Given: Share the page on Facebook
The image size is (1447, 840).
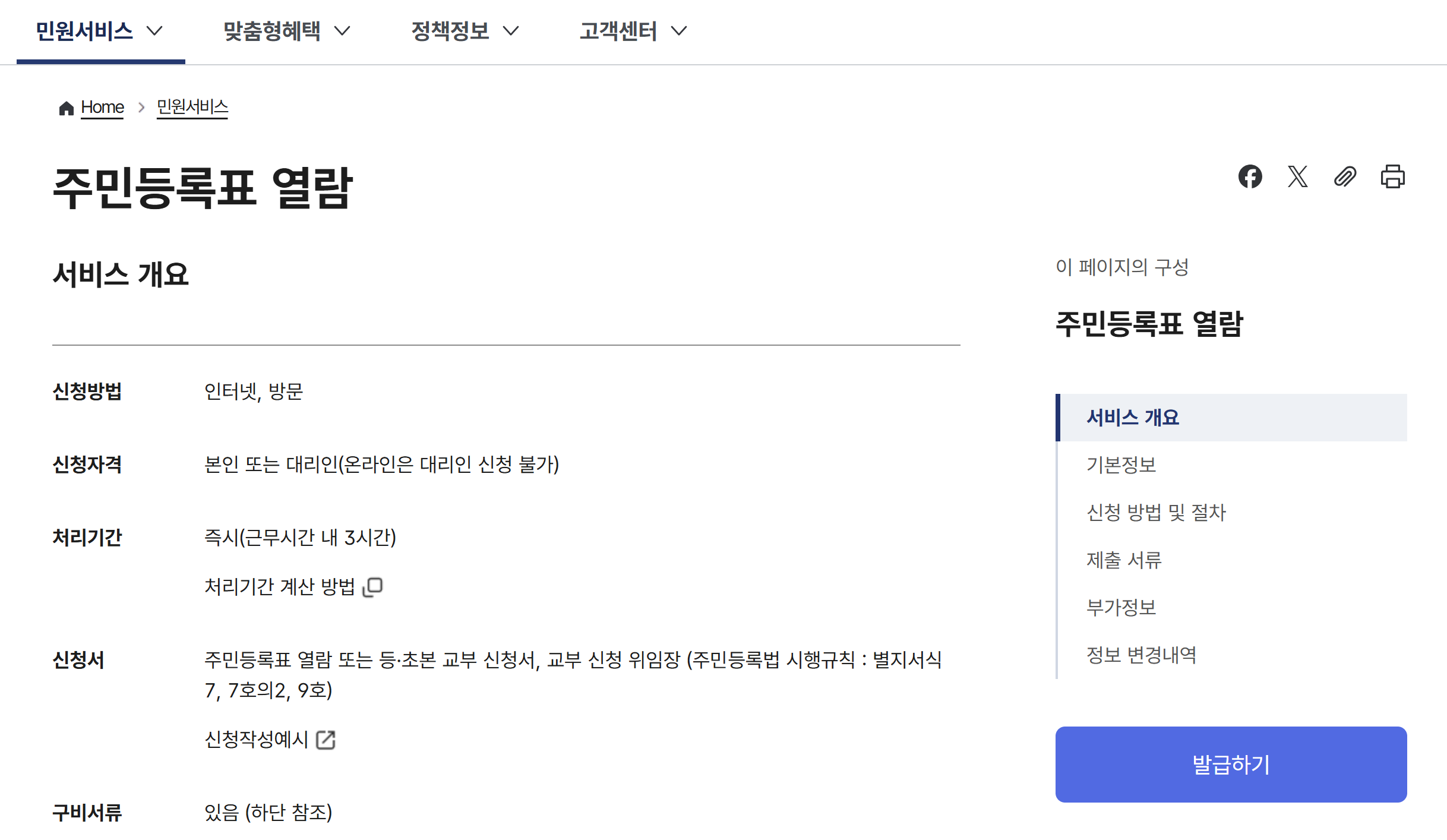Looking at the screenshot, I should pos(1252,176).
